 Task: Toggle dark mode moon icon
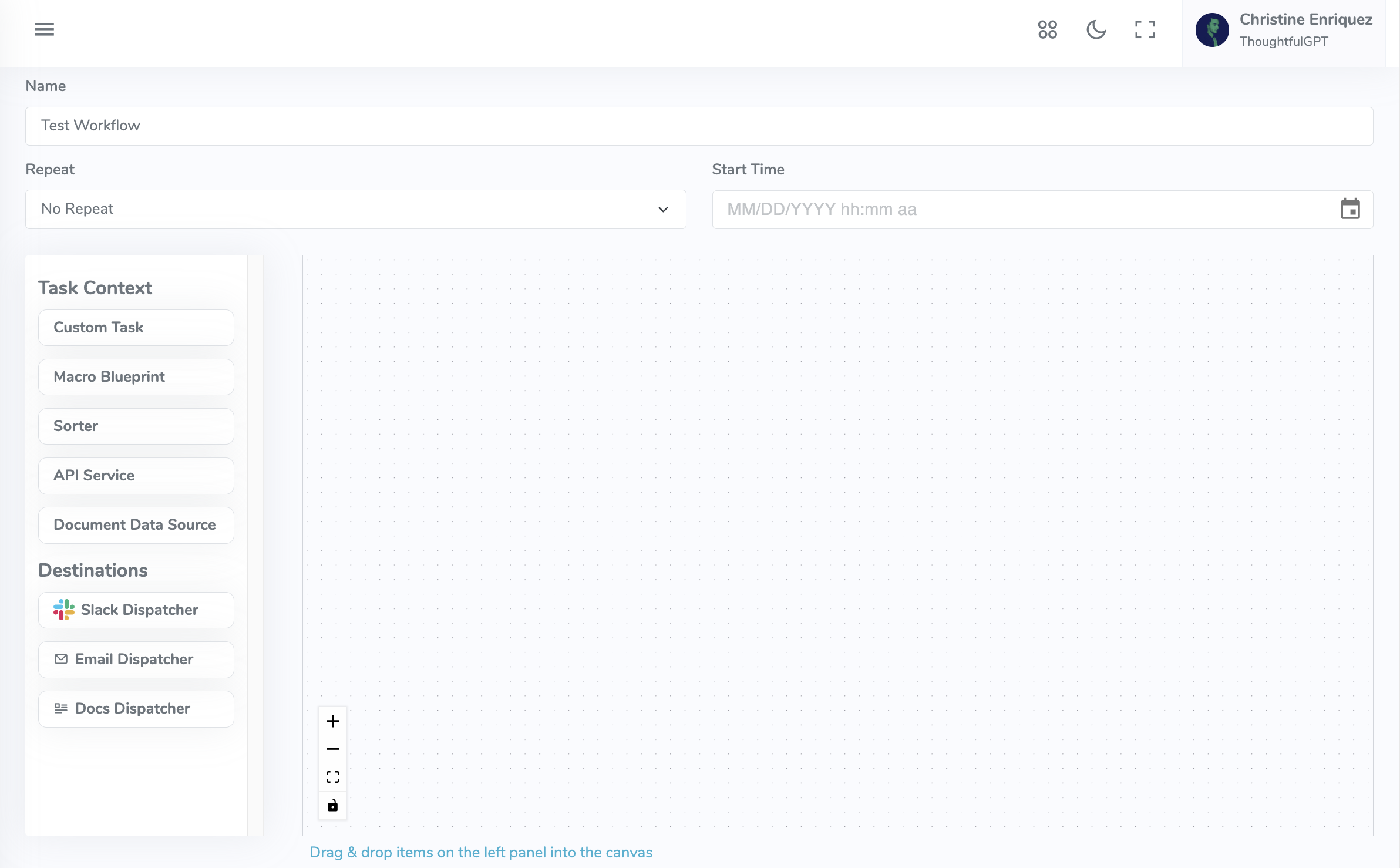pyautogui.click(x=1096, y=29)
